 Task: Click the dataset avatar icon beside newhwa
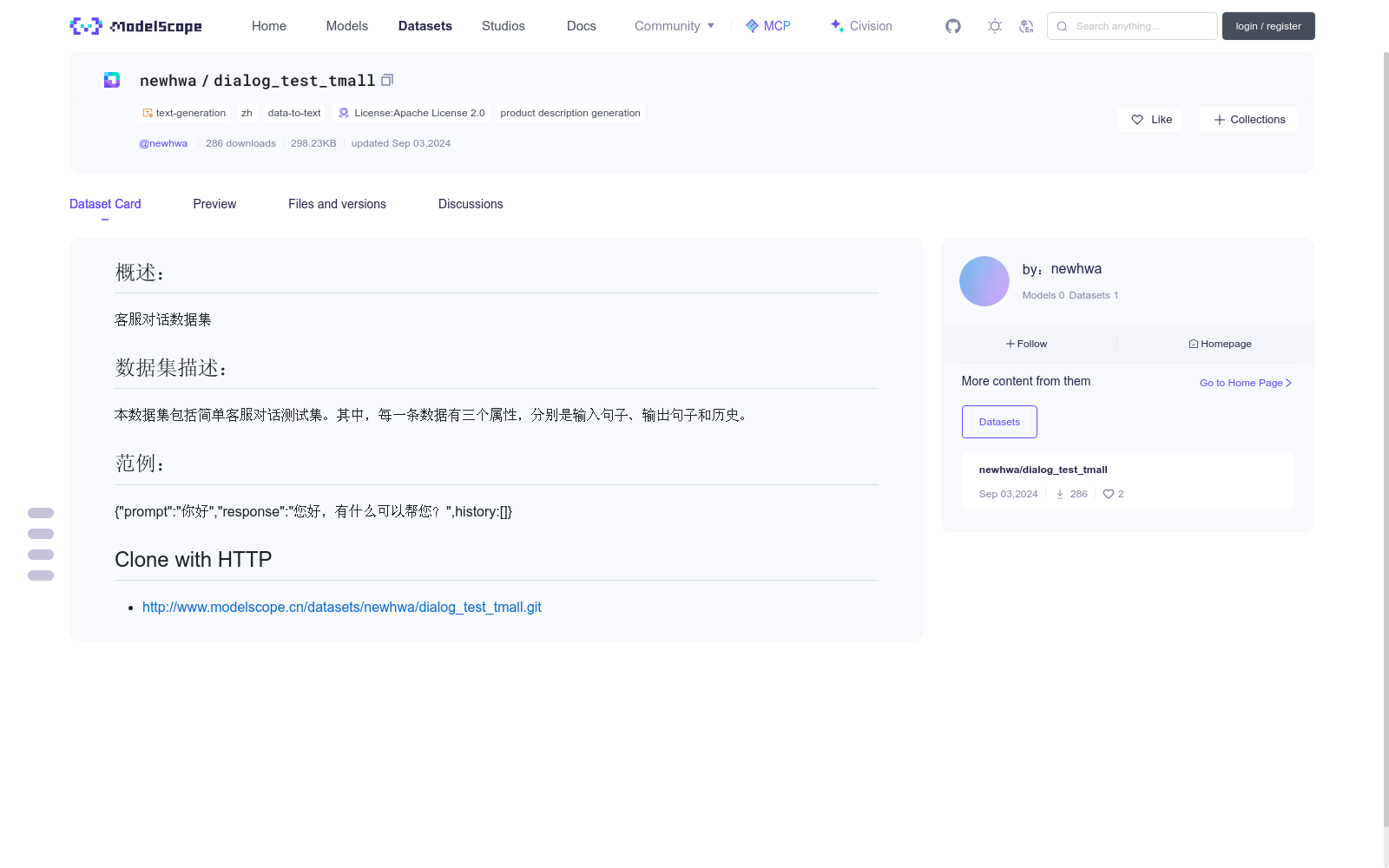point(112,80)
